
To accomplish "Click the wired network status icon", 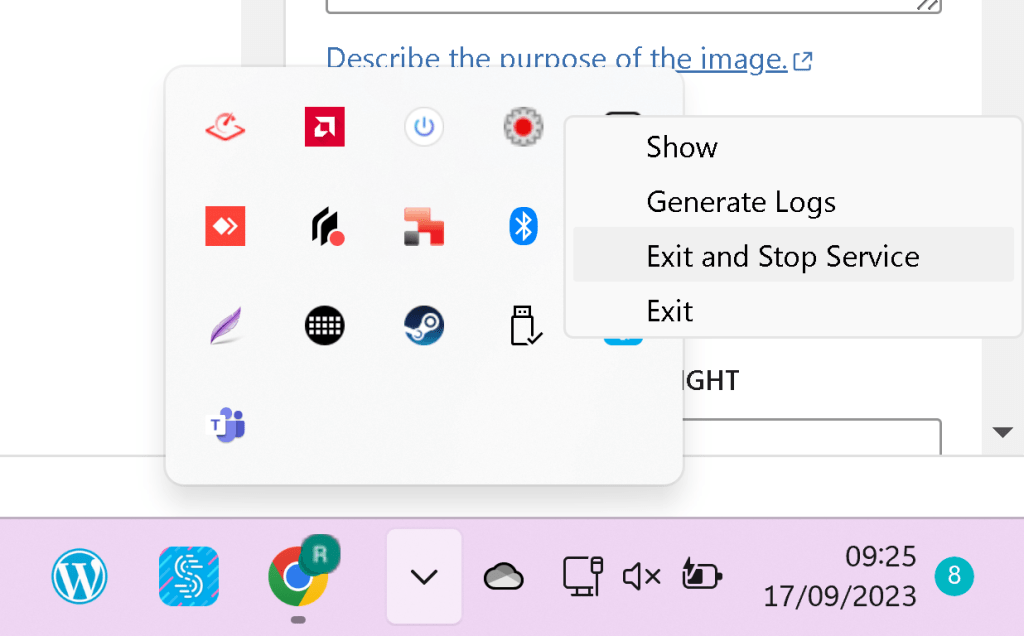I will (x=583, y=576).
